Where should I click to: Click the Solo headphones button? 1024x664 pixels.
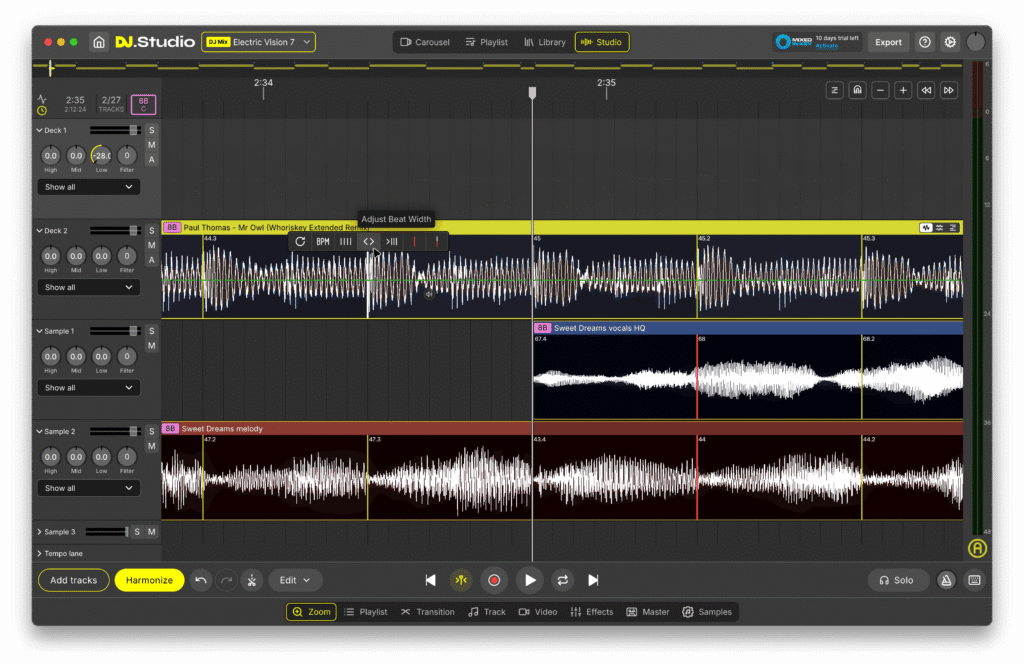coord(897,580)
